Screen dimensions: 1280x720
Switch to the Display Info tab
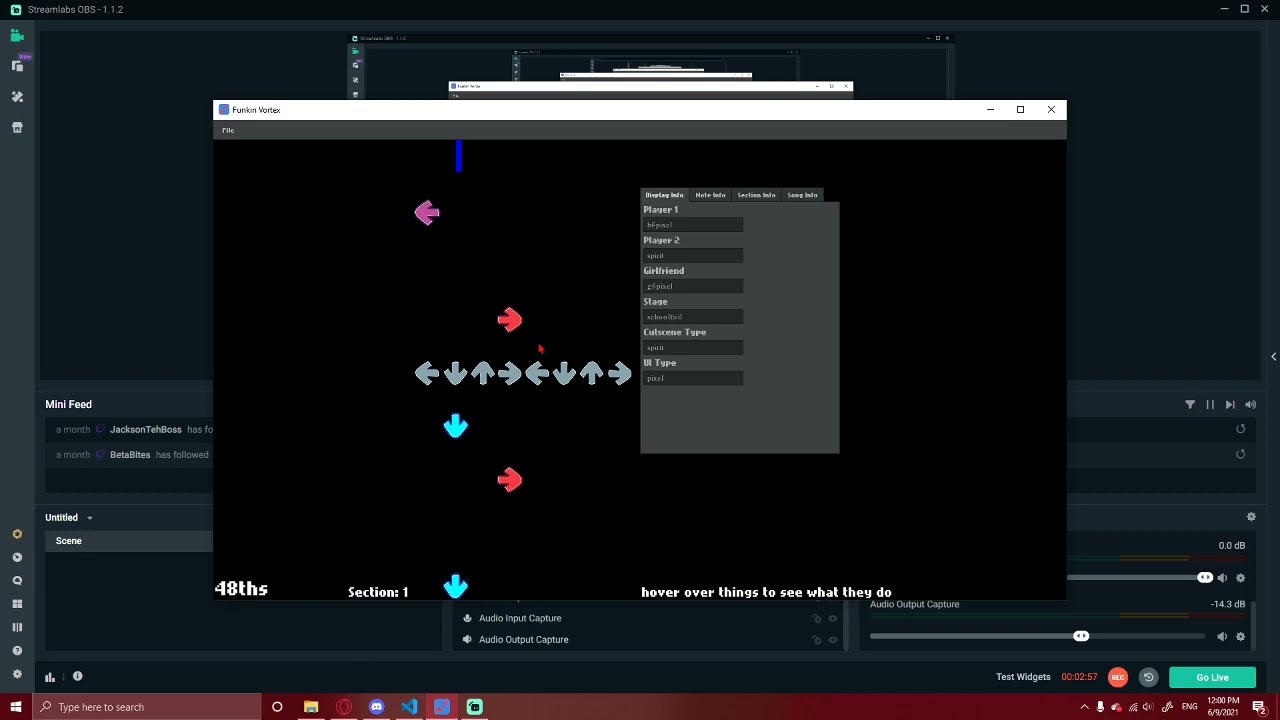pos(664,195)
